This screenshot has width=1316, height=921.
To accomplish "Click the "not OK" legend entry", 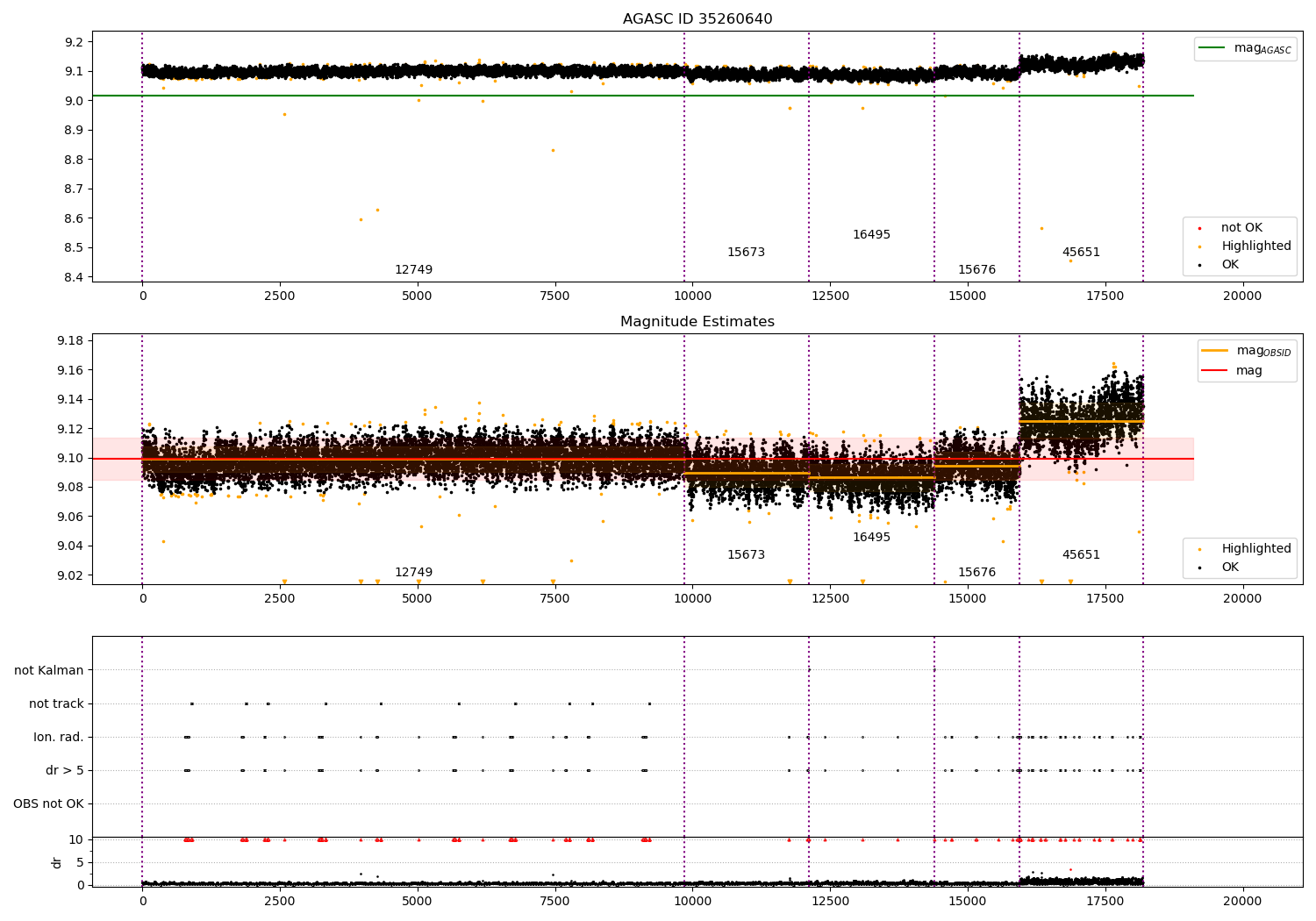I will coord(1241,227).
